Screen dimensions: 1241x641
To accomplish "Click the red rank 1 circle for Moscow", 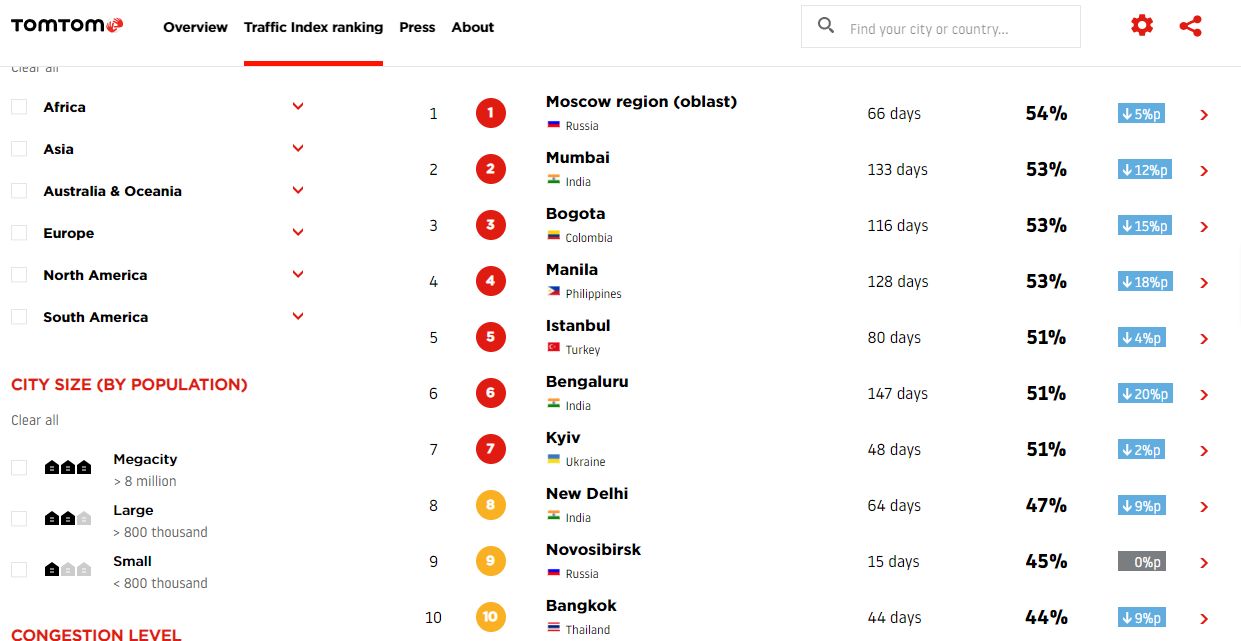I will click(x=490, y=113).
